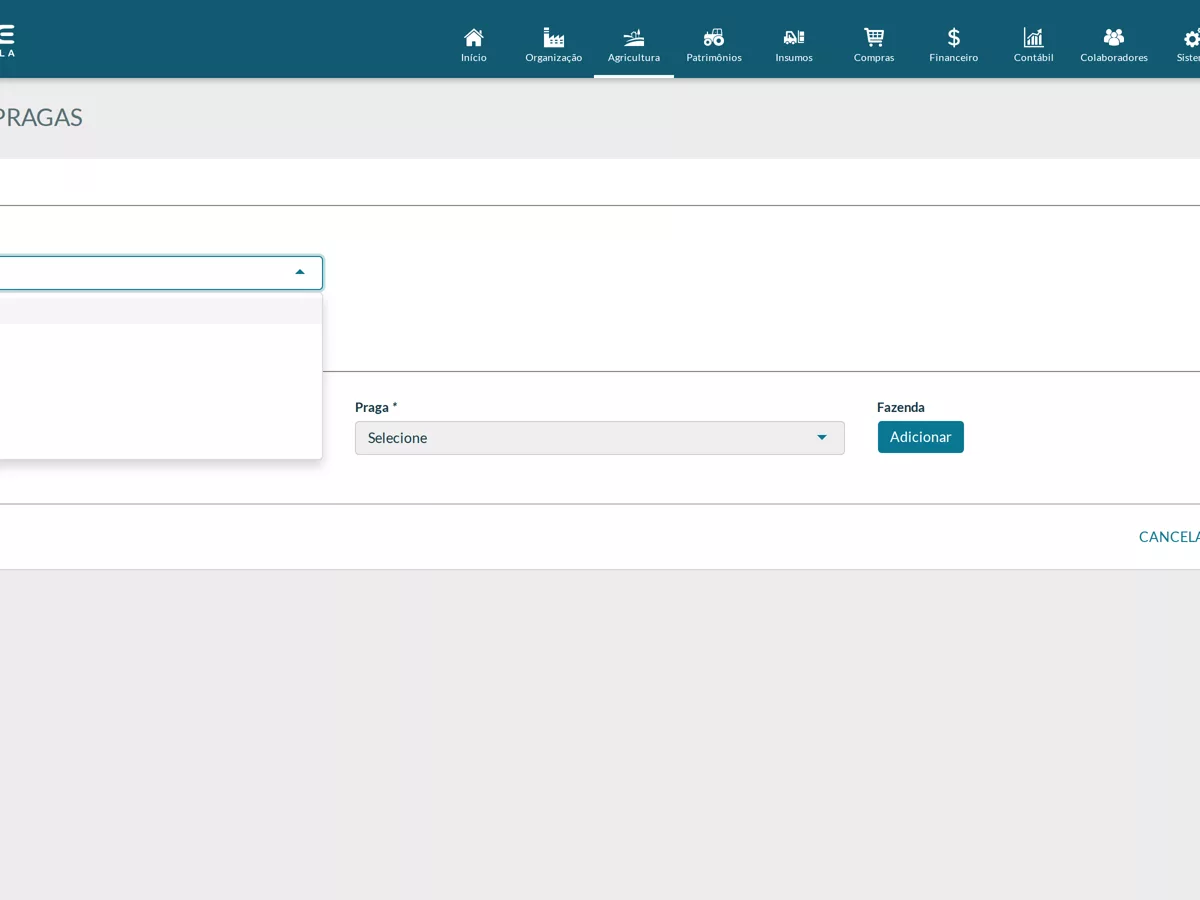The width and height of the screenshot is (1200, 900).
Task: Open the Início home icon
Action: (x=474, y=37)
